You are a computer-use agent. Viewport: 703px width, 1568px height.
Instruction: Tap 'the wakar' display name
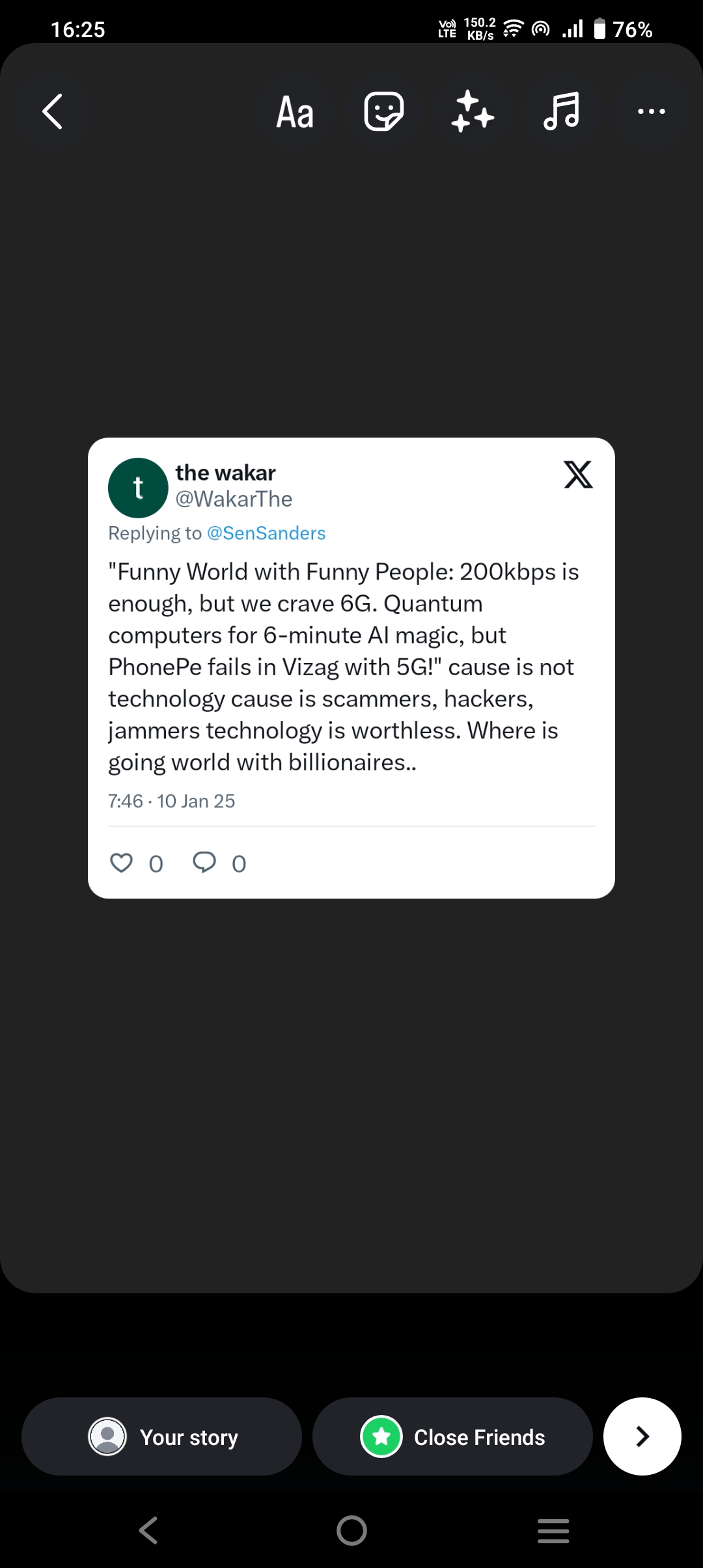pyautogui.click(x=225, y=473)
